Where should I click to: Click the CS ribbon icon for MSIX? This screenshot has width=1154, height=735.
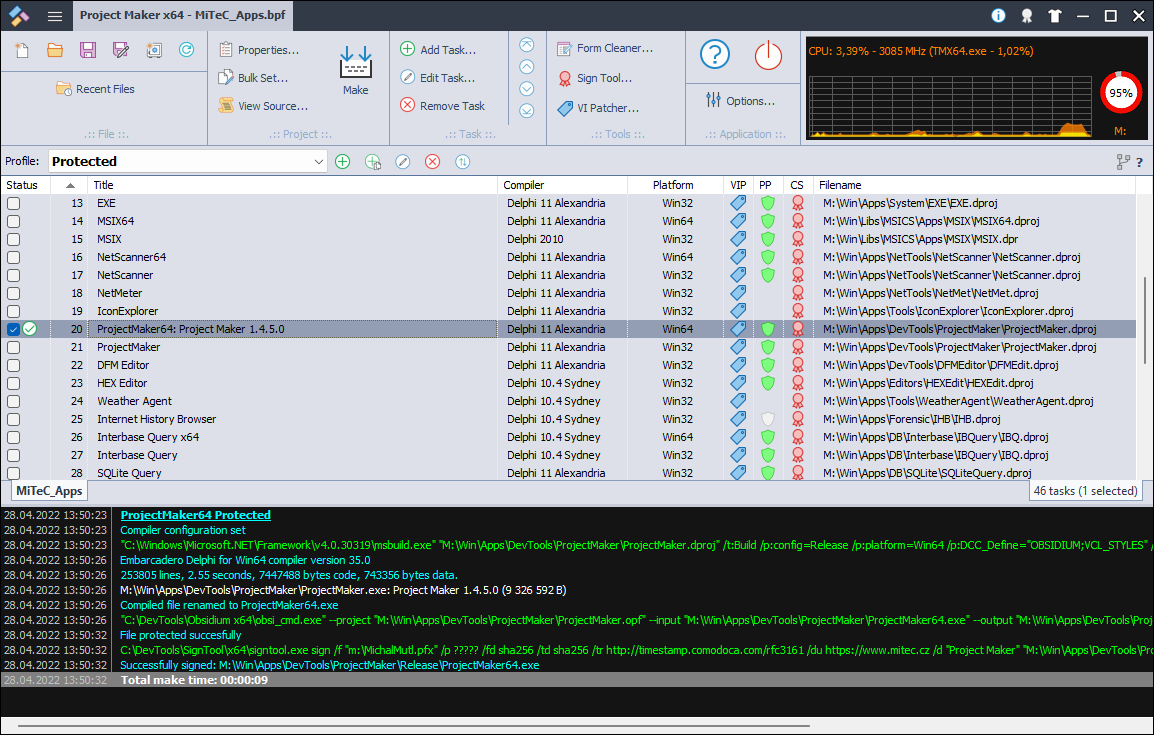click(x=797, y=239)
